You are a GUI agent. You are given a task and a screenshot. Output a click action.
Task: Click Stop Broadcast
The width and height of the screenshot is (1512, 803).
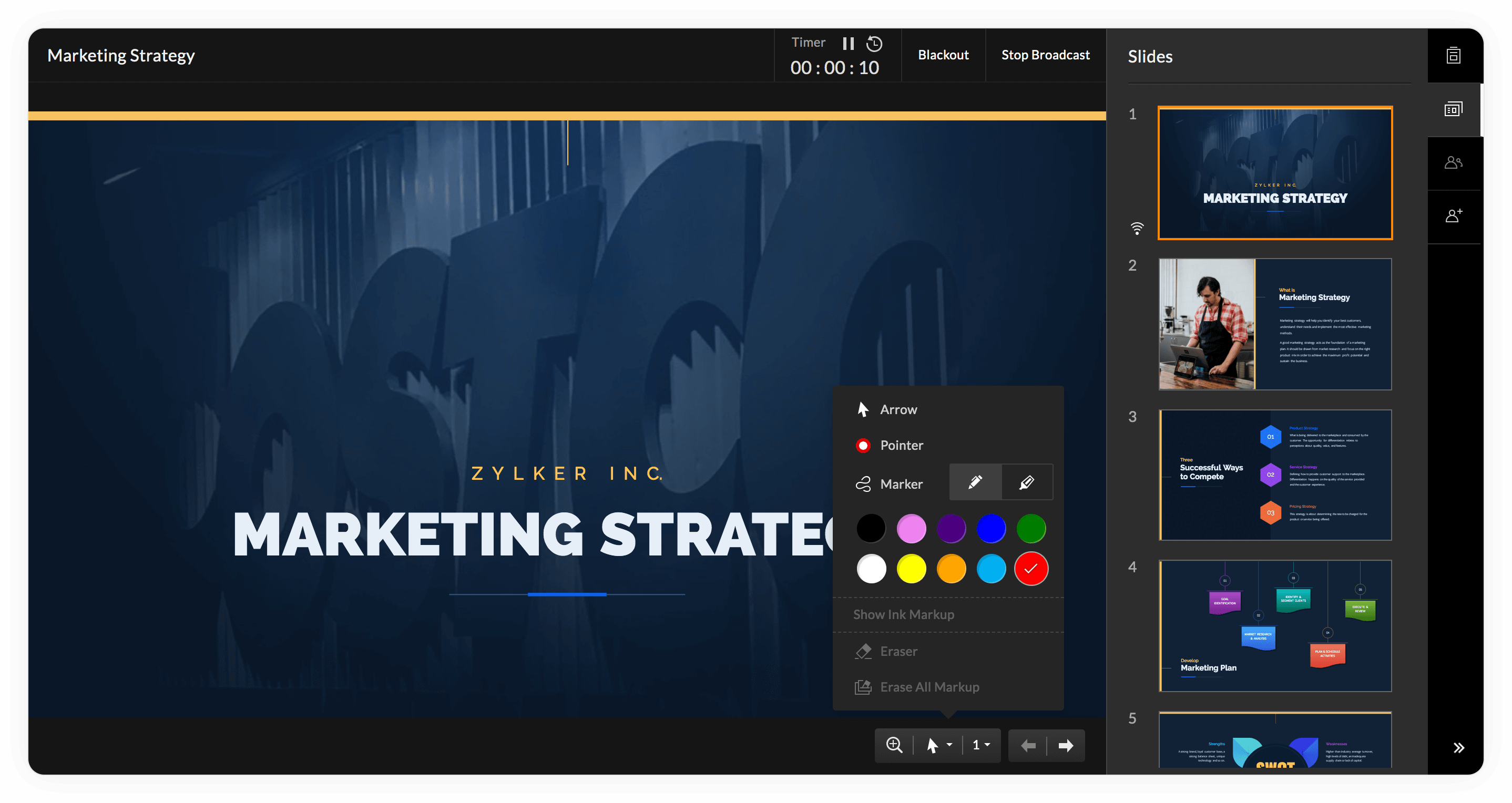pyautogui.click(x=1045, y=55)
